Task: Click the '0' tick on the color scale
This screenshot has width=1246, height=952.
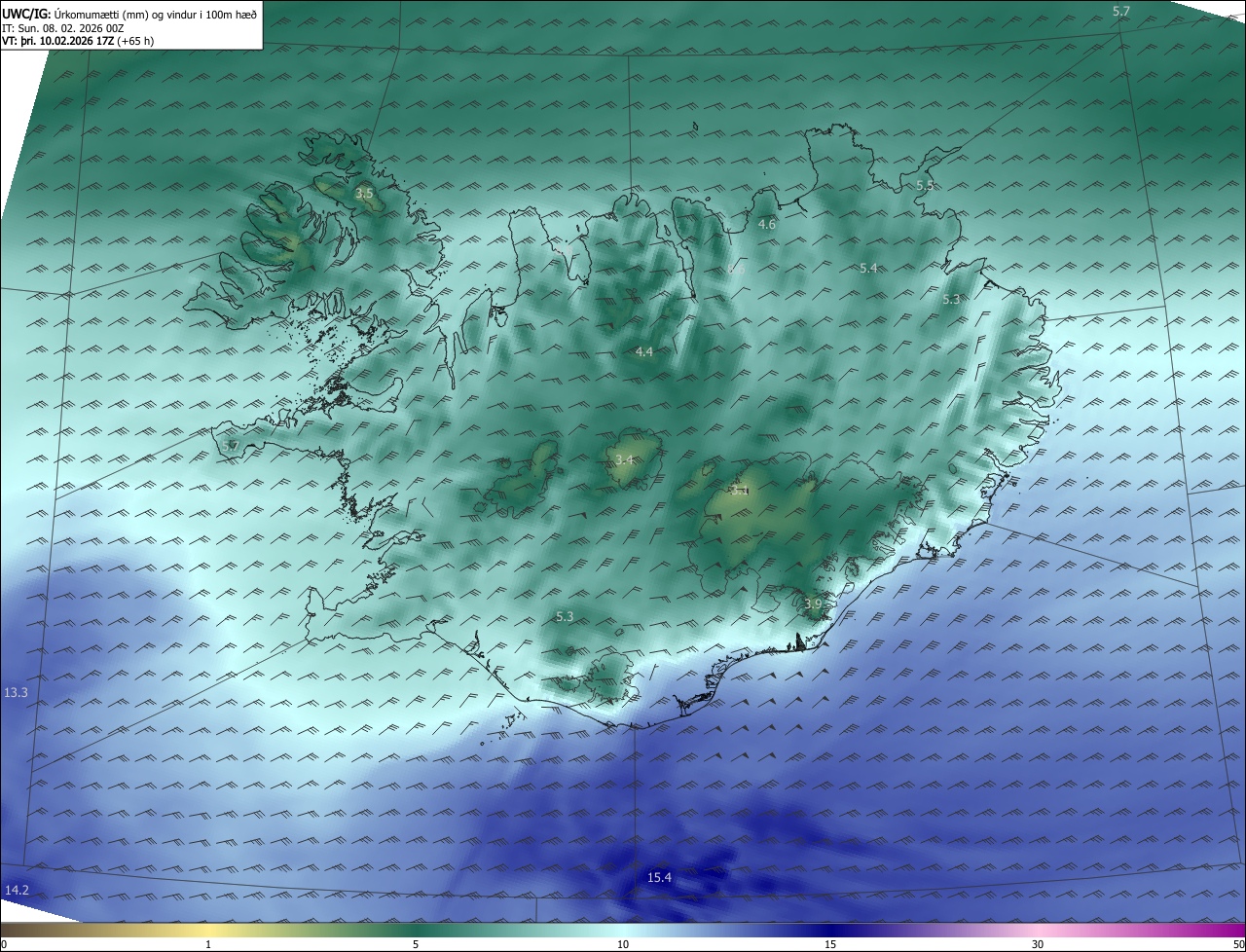Action: (4, 944)
